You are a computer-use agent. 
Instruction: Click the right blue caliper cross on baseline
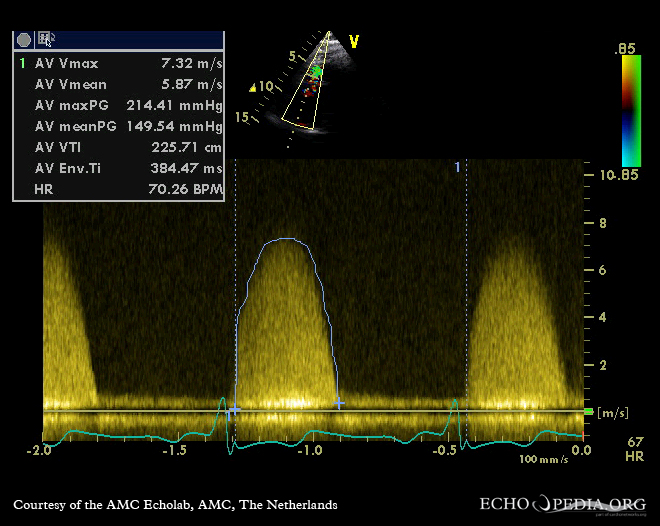tap(339, 403)
